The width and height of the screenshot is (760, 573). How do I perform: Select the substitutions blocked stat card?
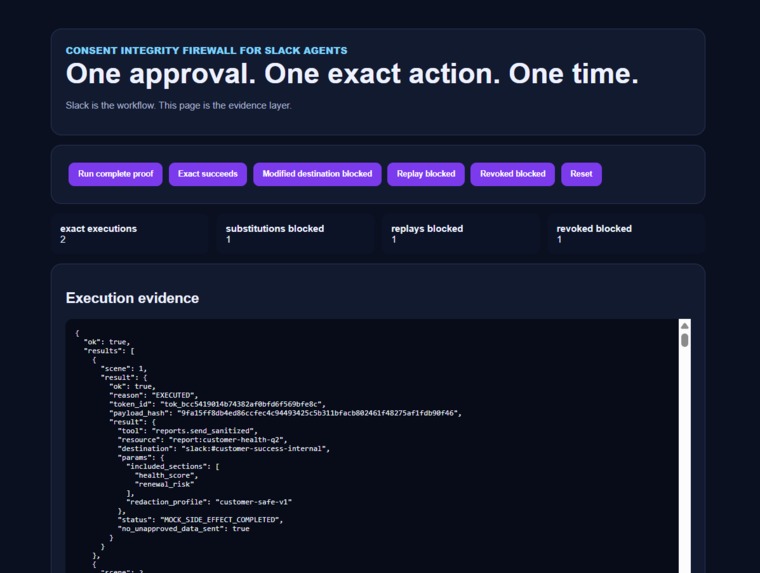pyautogui.click(x=295, y=234)
